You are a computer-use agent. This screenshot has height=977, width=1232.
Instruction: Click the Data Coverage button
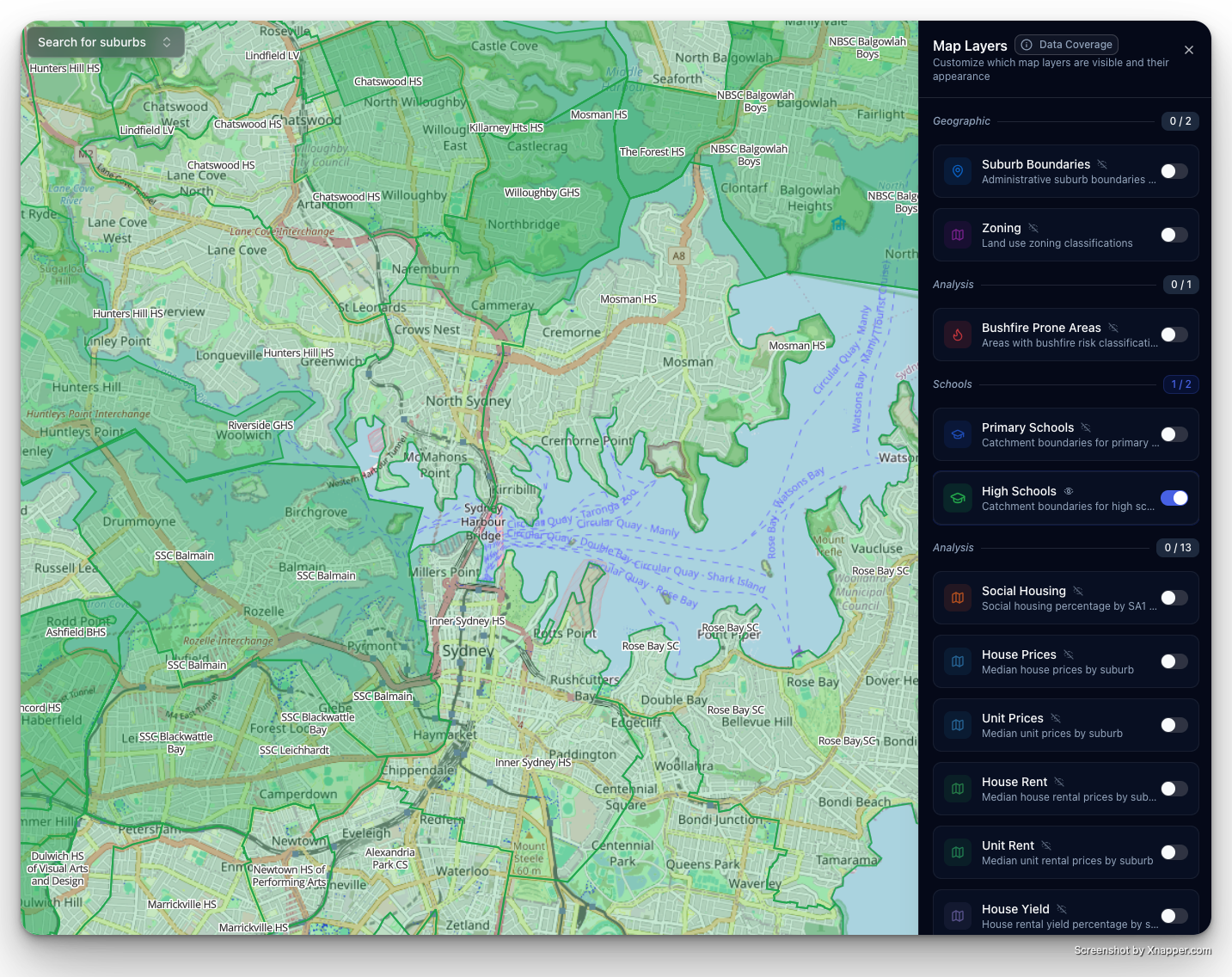coord(1066,45)
